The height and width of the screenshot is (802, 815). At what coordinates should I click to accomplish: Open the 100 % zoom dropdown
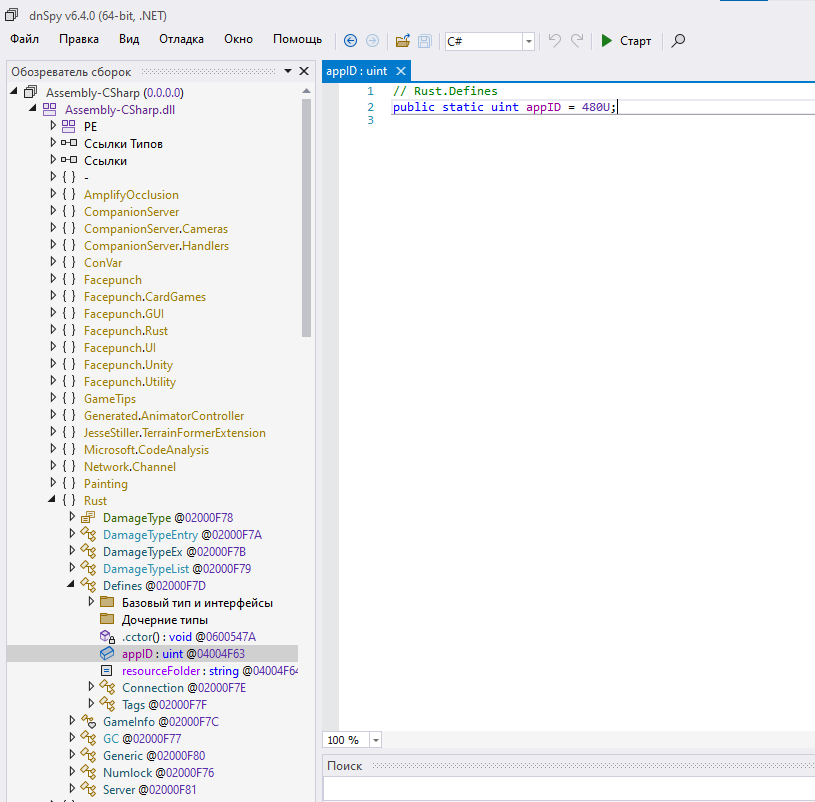376,741
